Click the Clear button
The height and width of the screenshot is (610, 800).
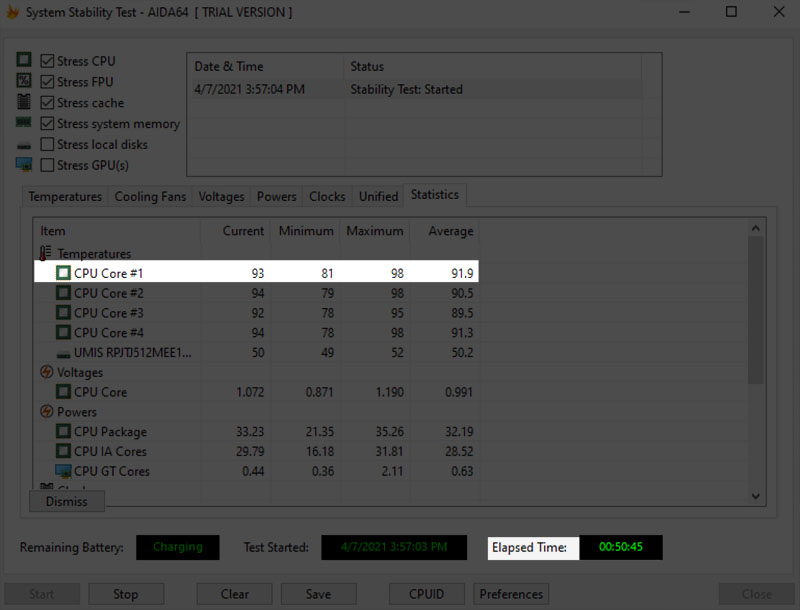click(235, 594)
